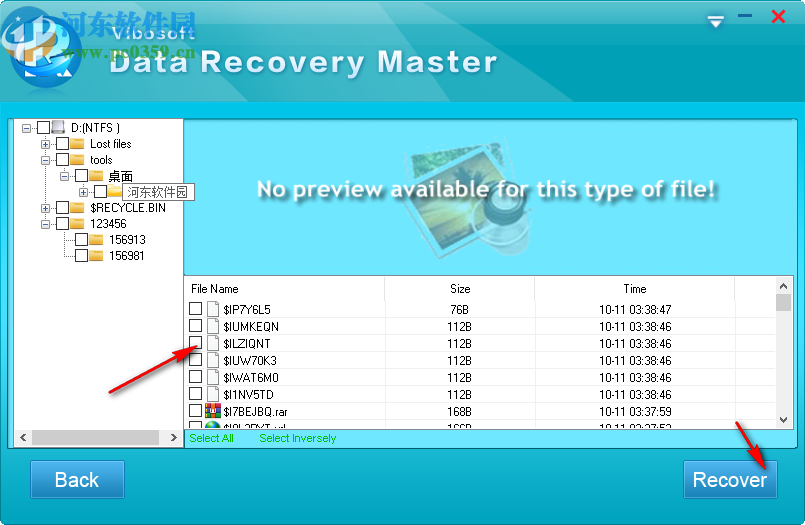Tick the checkbox for $I7BEJBQ.rar
805x525 pixels.
coord(195,411)
